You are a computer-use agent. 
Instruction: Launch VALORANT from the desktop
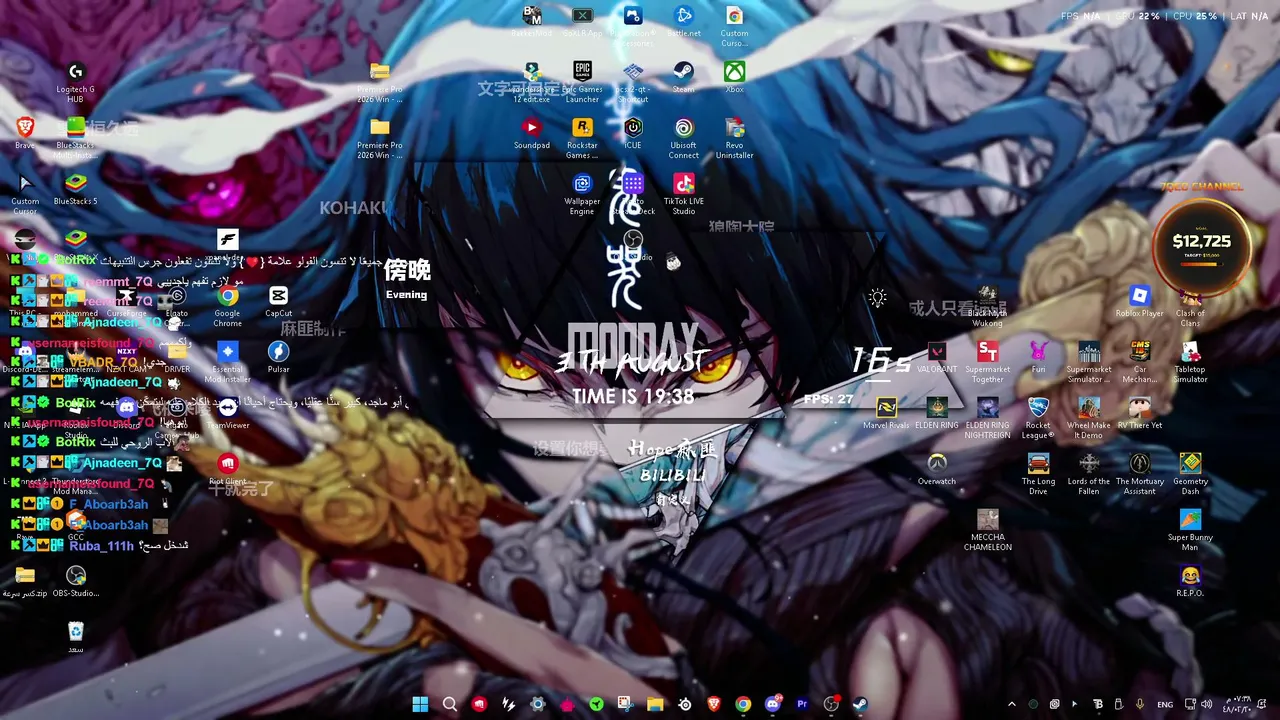coord(937,358)
